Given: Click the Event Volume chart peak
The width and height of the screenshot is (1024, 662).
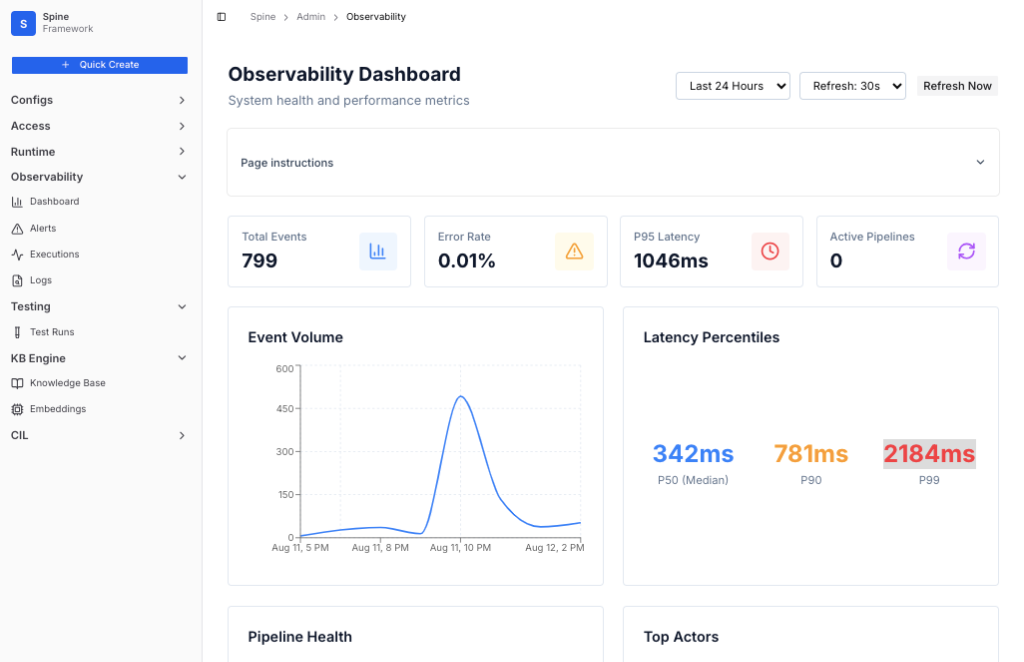Looking at the screenshot, I should pos(460,396).
